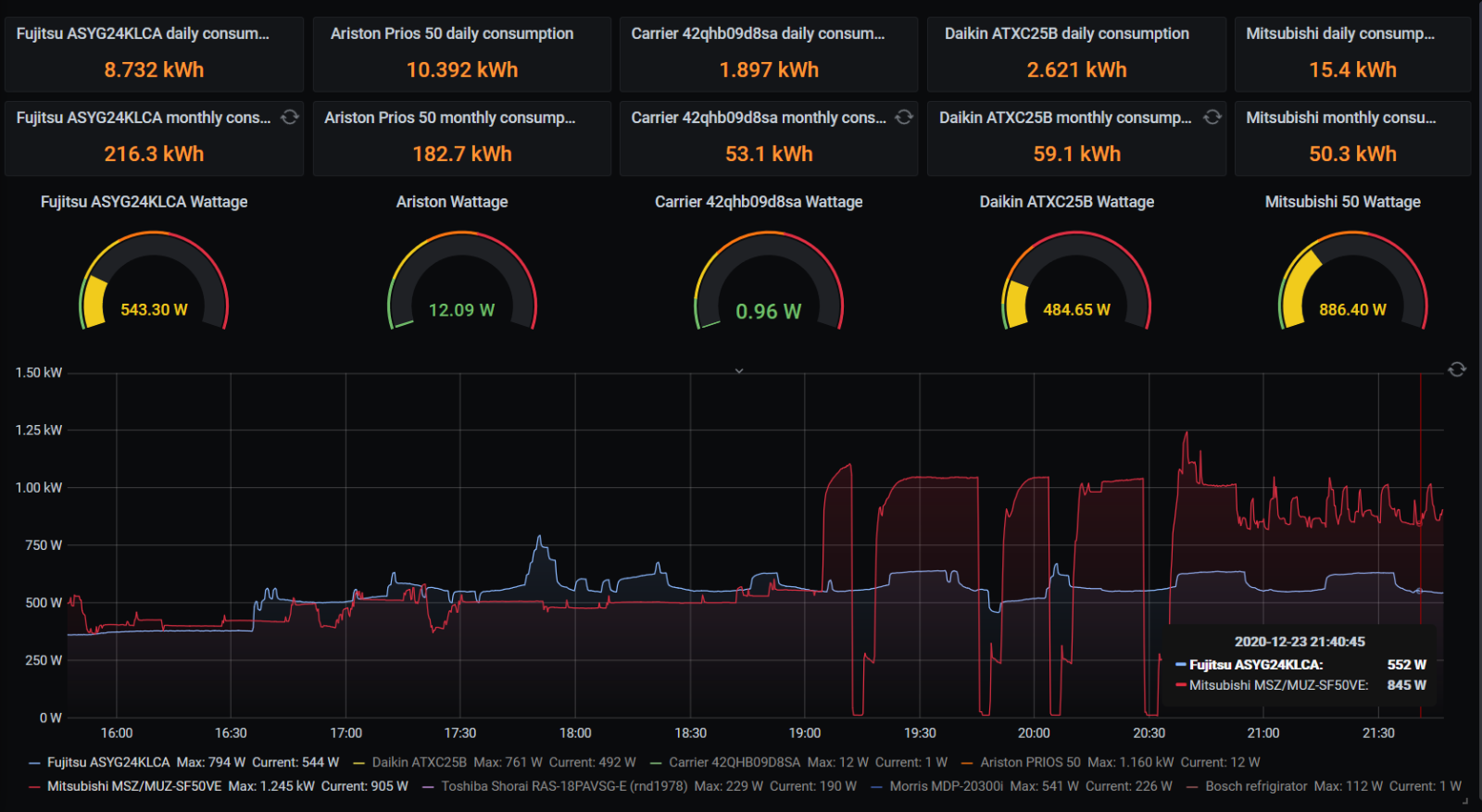The width and height of the screenshot is (1482, 812).
Task: Click Morris Current: 226 W legend value
Action: (1129, 786)
